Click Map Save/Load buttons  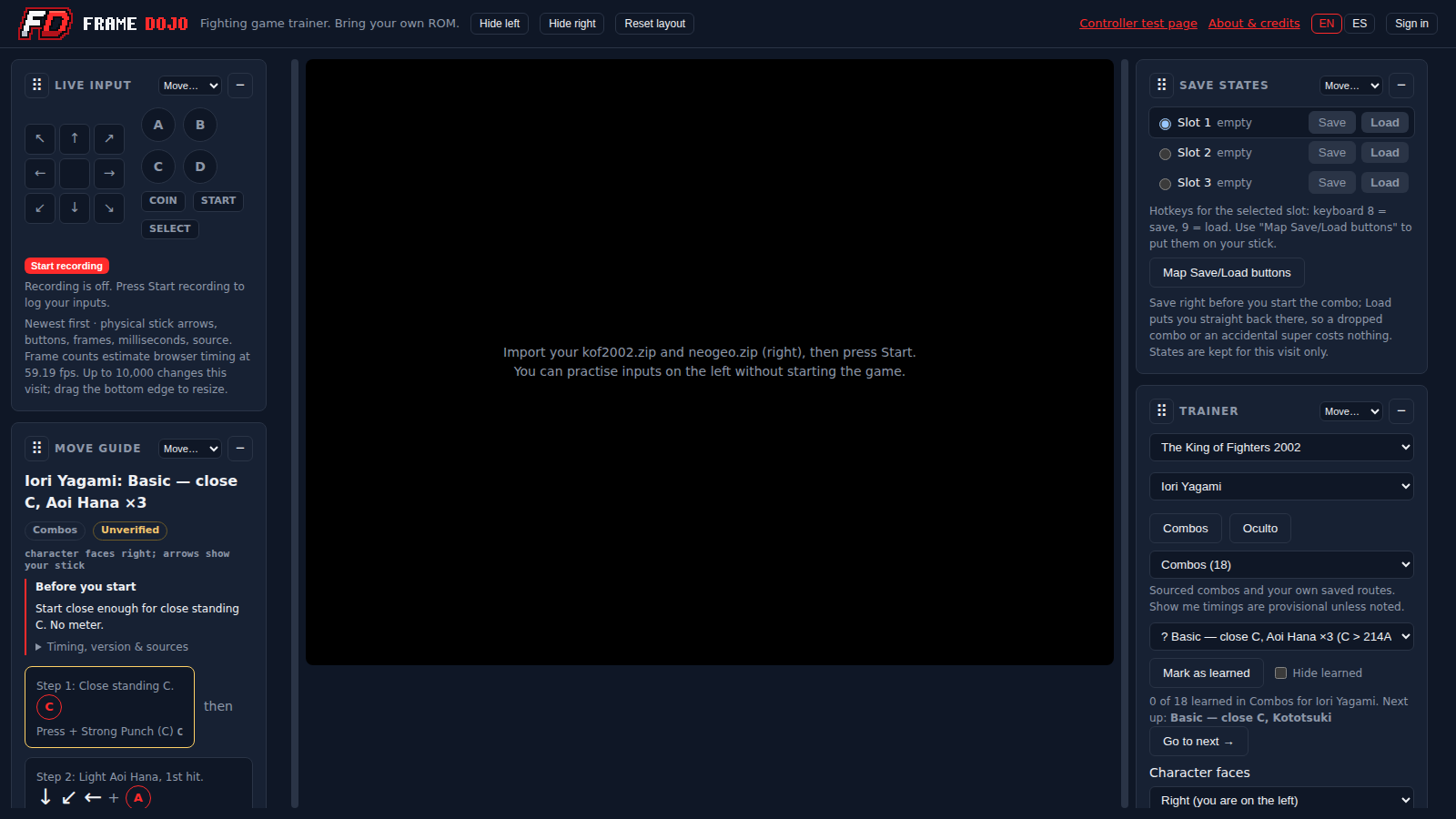[x=1227, y=273]
